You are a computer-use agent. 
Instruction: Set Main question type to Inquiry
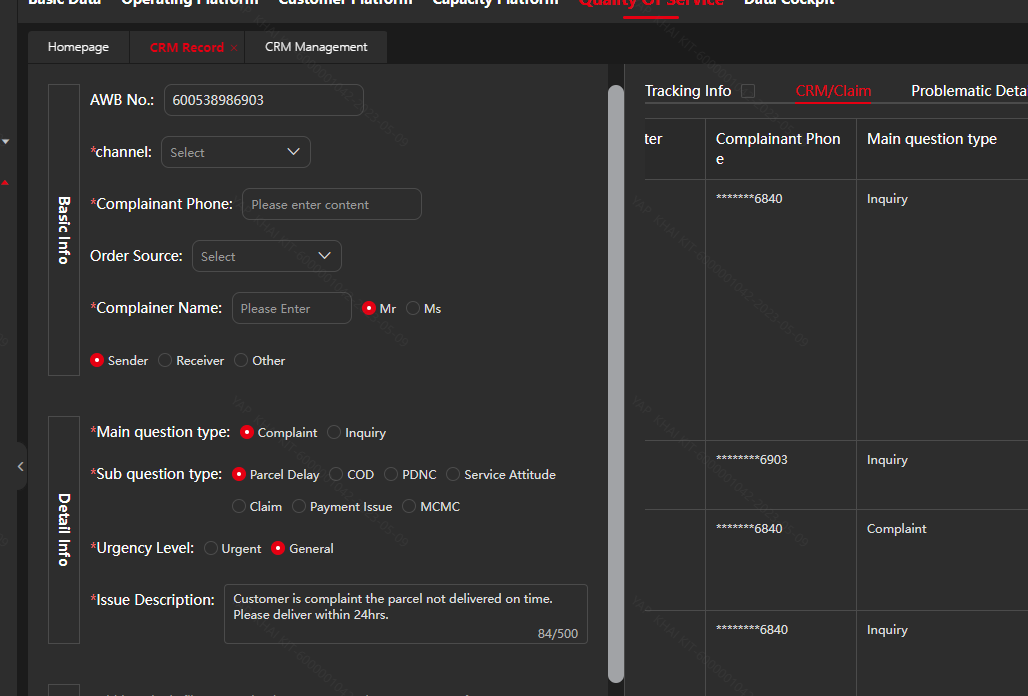[x=334, y=433]
